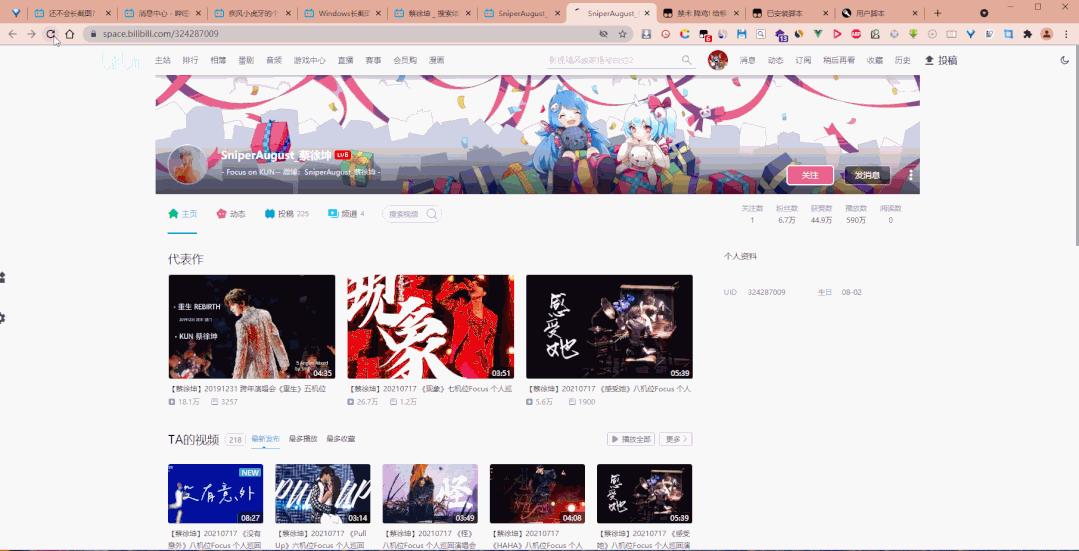This screenshot has width=1079, height=551.
Task: Open the HAHA 04:08 video thumbnail
Action: click(x=537, y=493)
